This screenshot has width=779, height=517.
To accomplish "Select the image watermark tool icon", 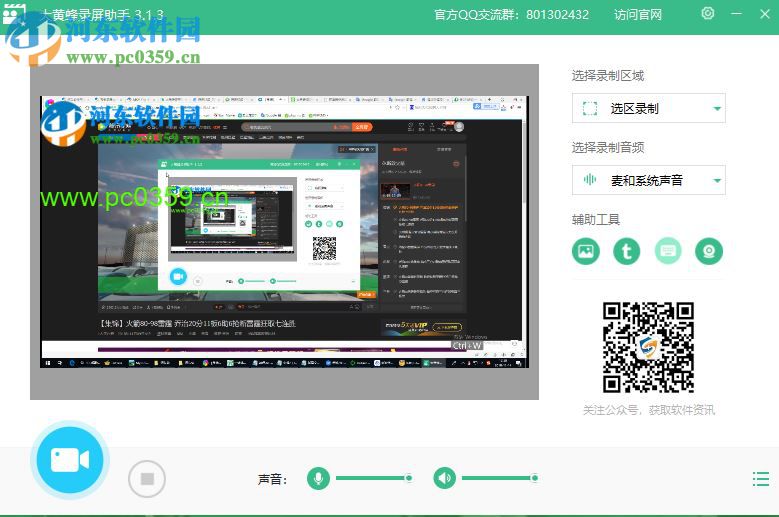I will (586, 251).
